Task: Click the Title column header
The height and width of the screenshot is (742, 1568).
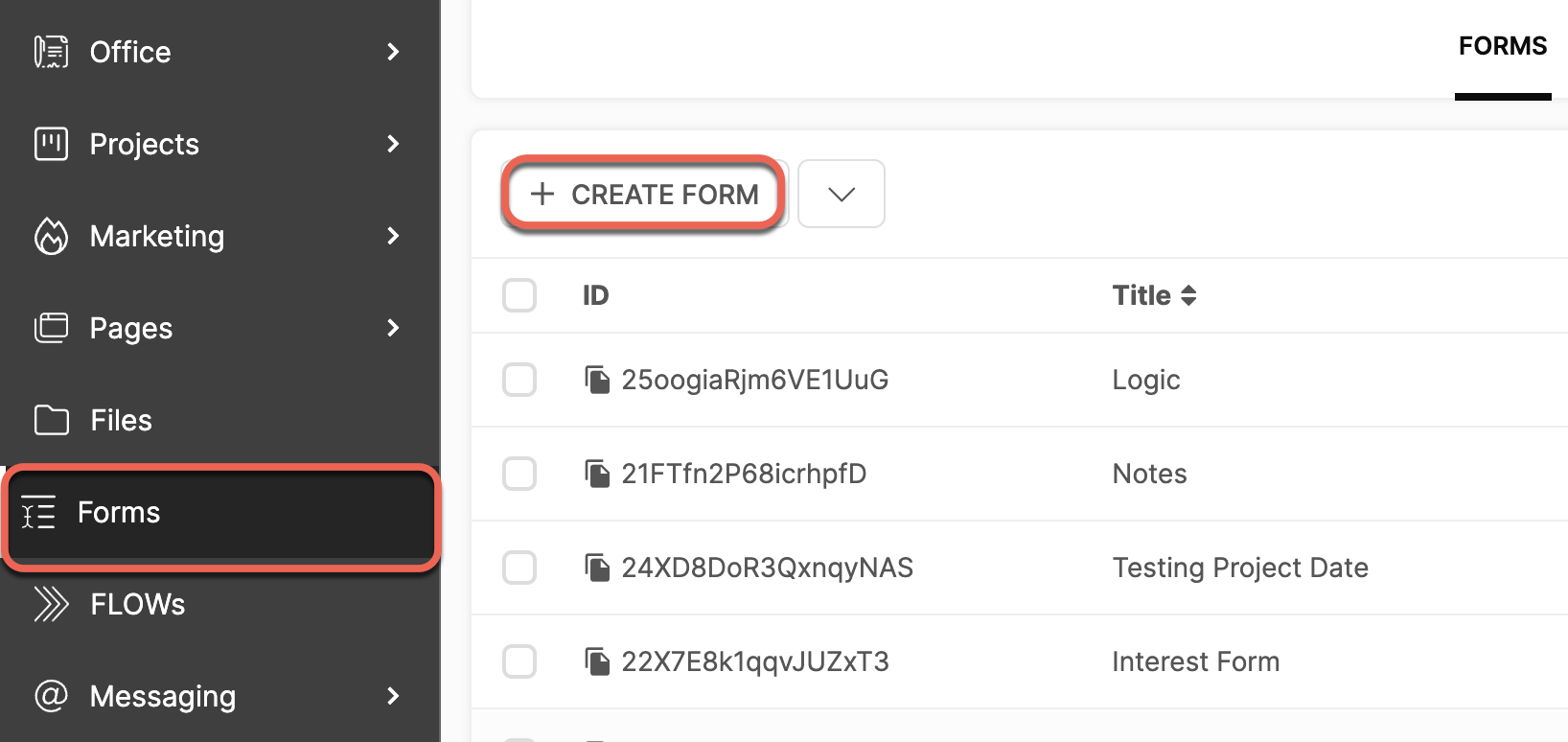Action: click(x=1141, y=295)
